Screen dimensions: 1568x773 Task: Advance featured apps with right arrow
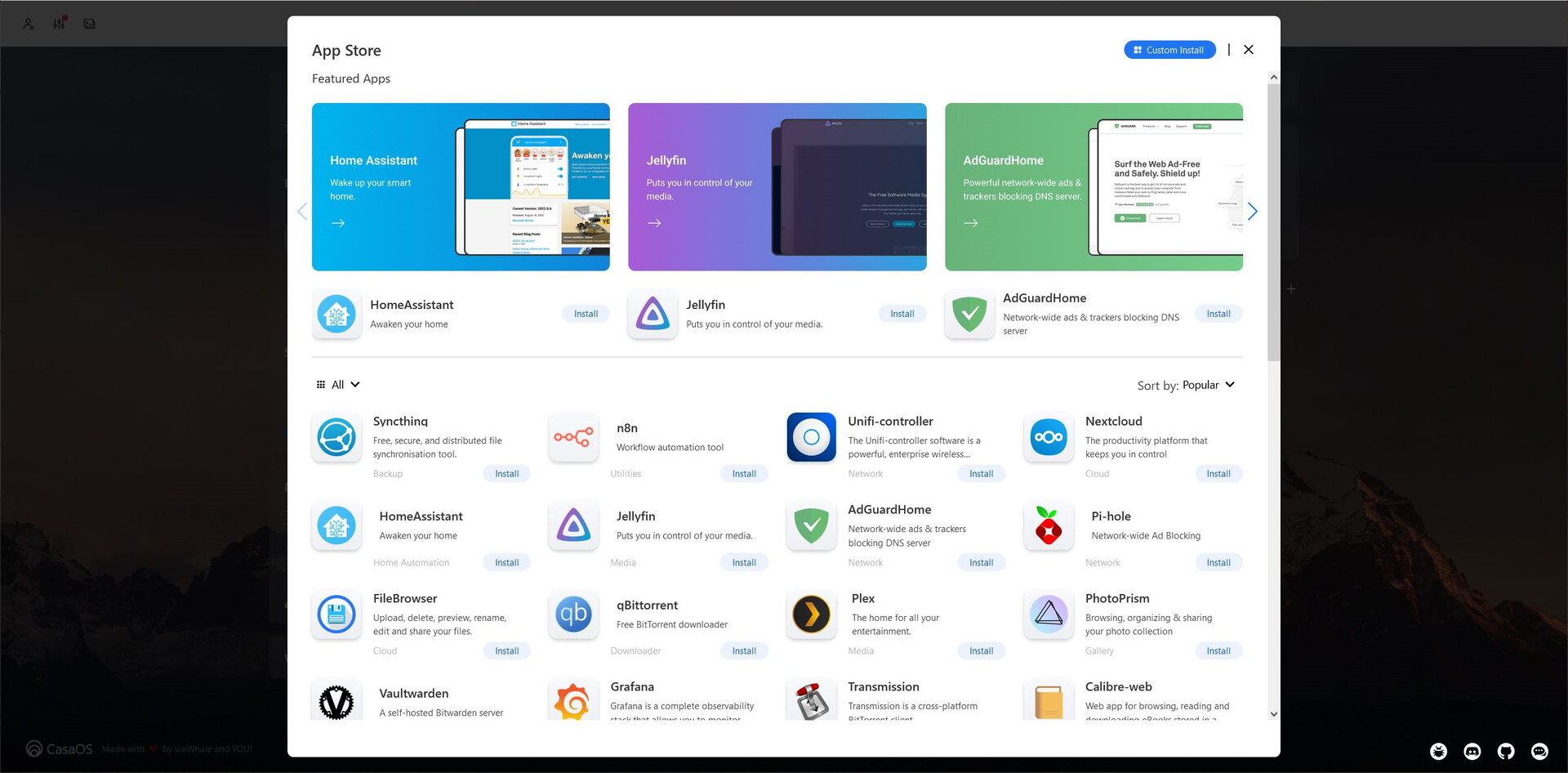click(x=1252, y=212)
